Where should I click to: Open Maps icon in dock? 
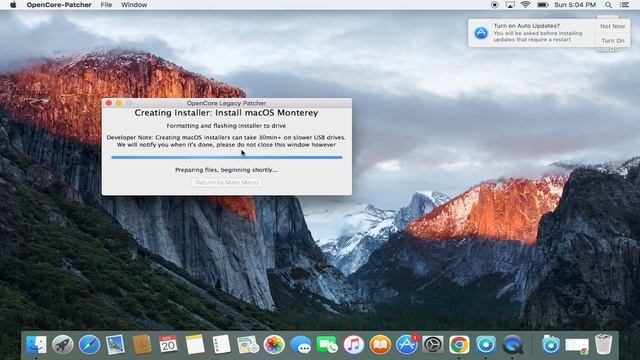(248, 344)
